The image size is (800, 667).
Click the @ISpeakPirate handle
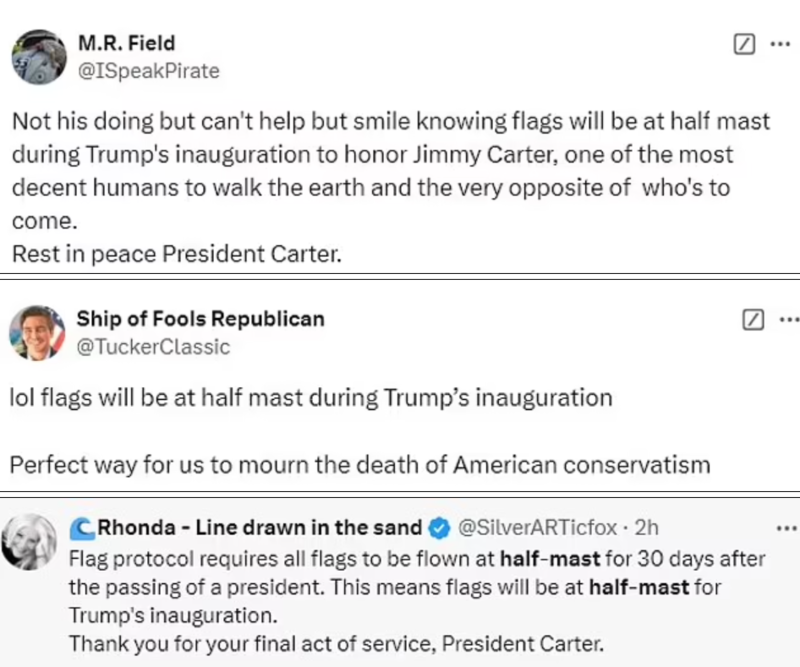point(148,71)
